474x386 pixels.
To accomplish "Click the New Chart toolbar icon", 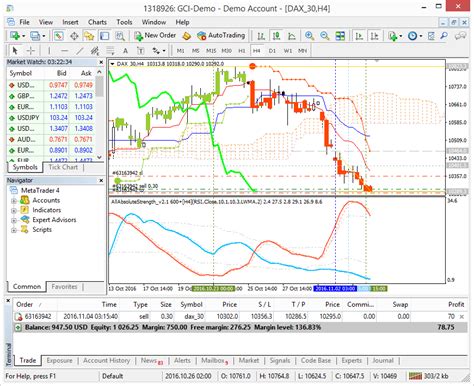I will [x=15, y=36].
